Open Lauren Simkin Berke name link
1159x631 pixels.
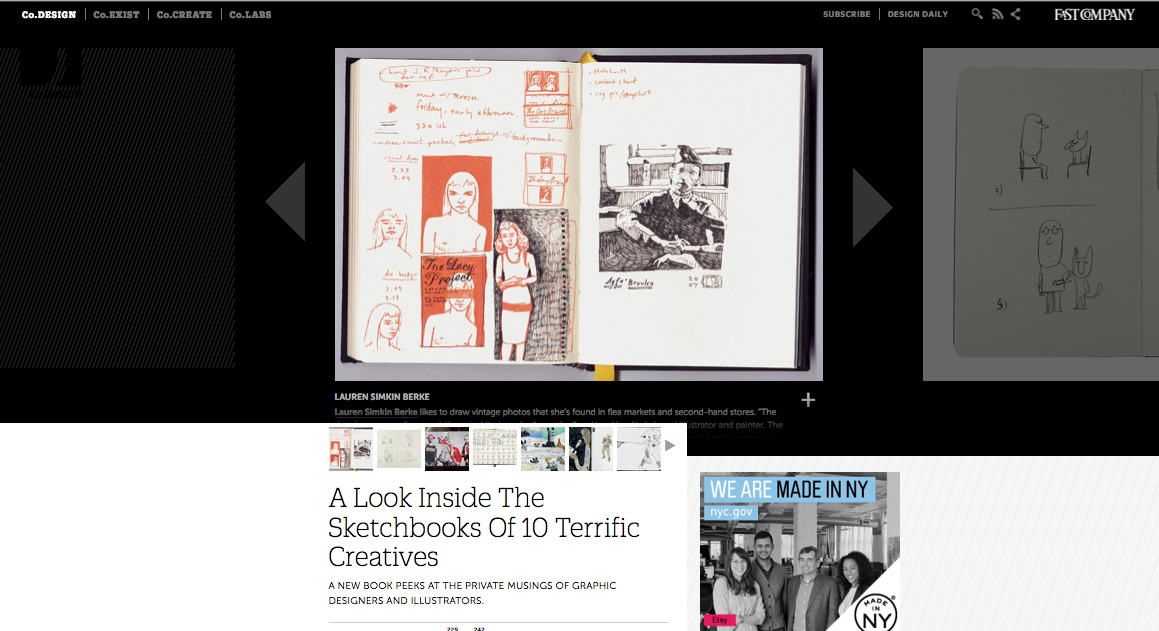(x=375, y=412)
